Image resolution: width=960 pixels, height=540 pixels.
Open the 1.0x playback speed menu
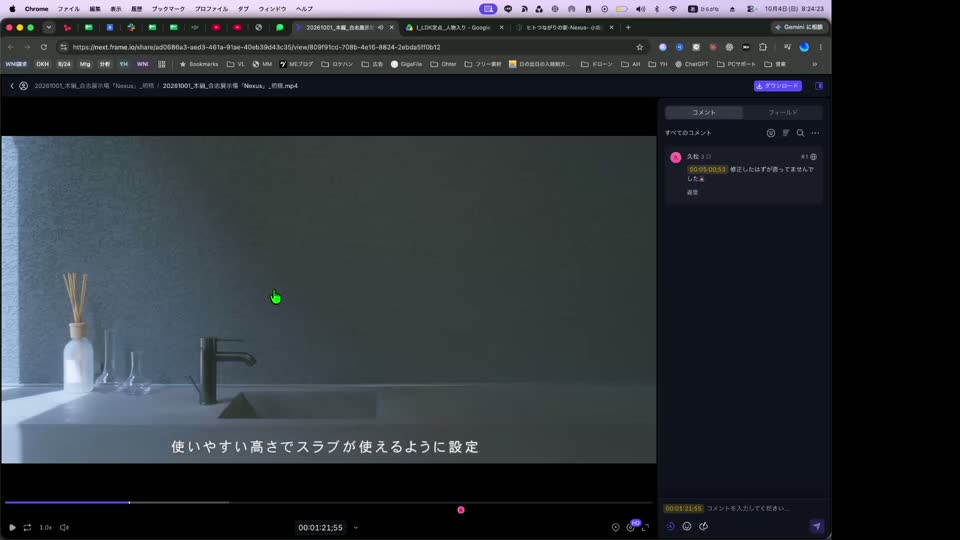[x=46, y=527]
